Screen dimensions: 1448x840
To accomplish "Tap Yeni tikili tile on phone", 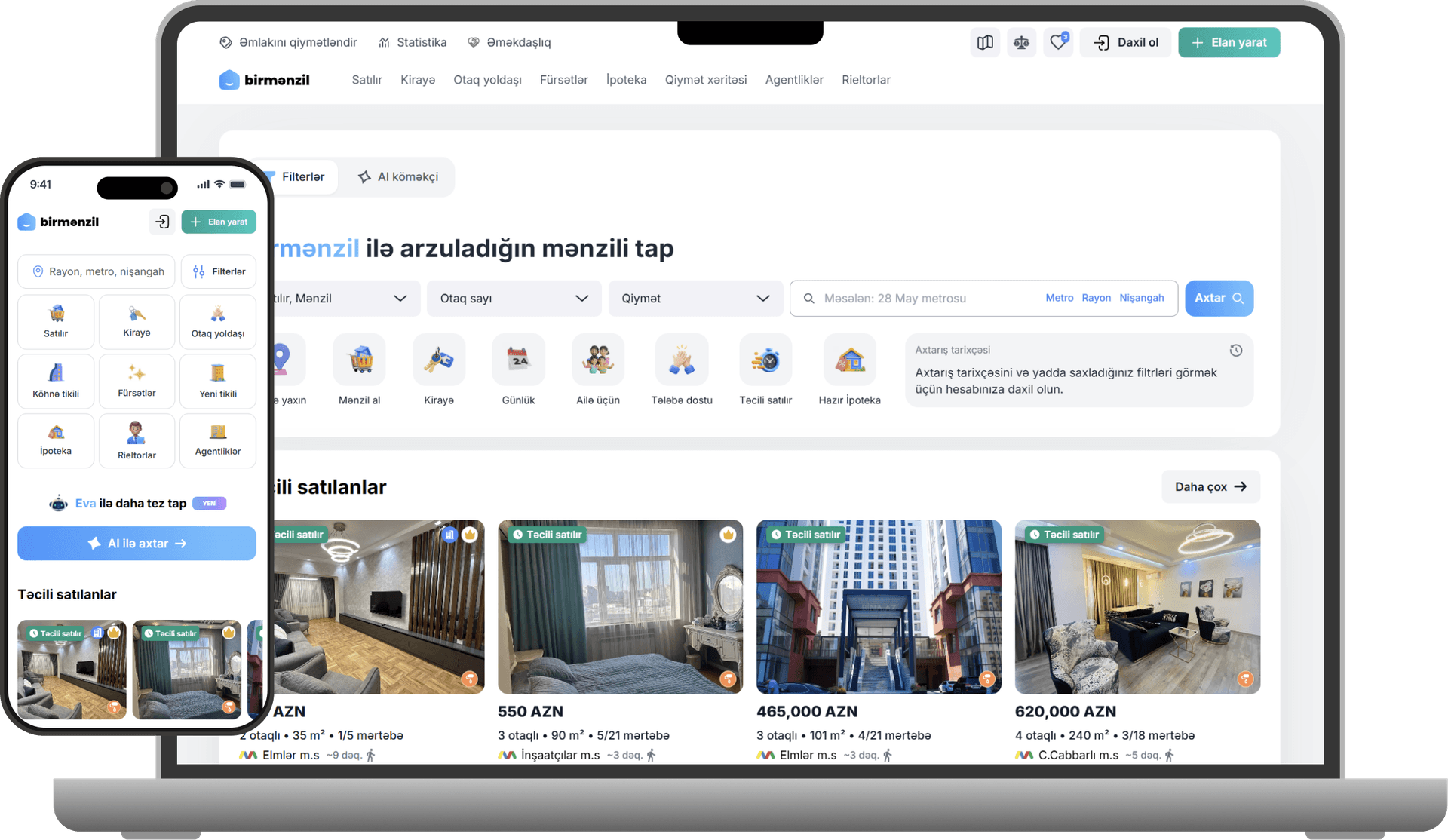I will click(x=218, y=382).
